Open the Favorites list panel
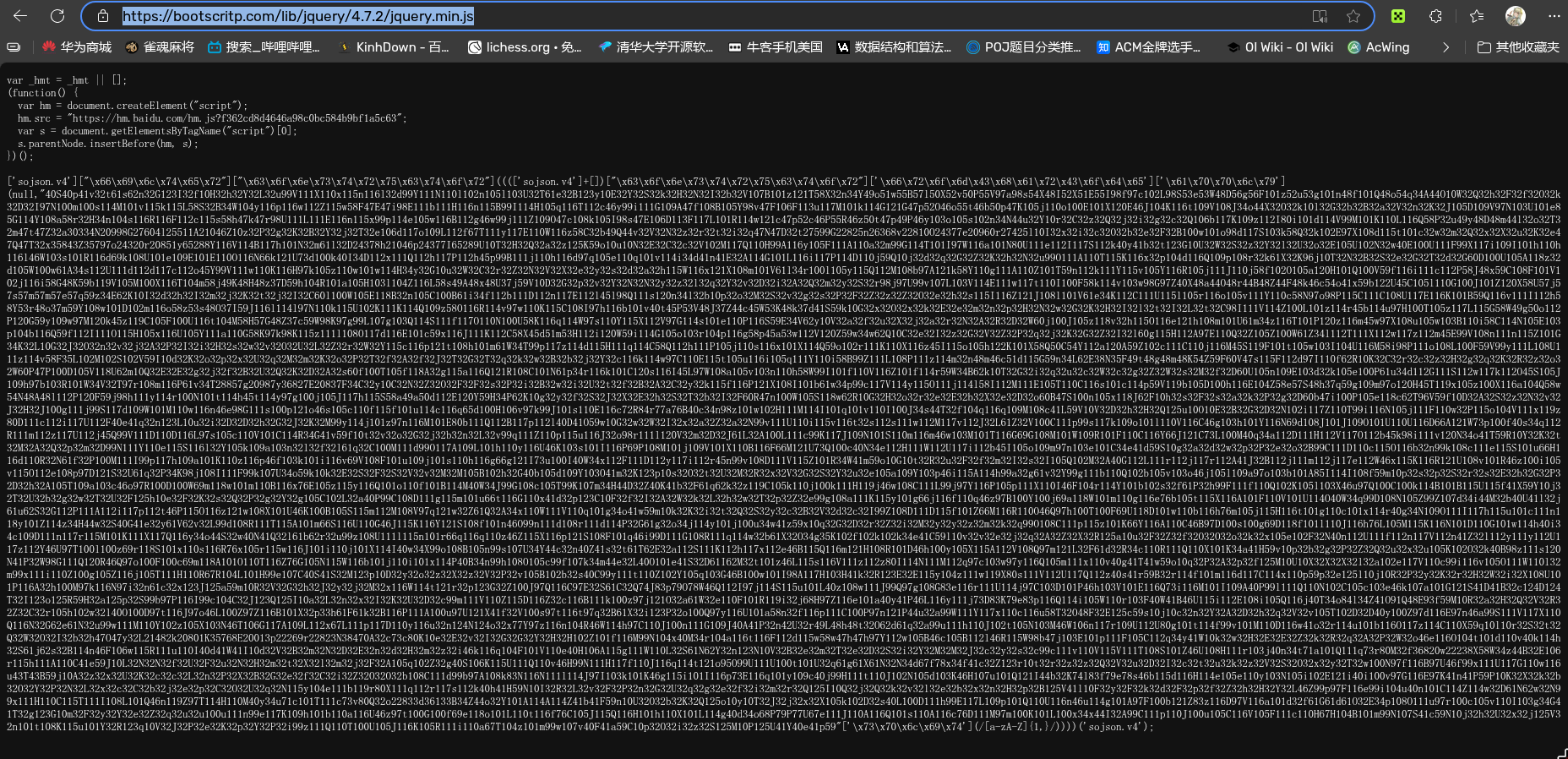 click(x=1477, y=16)
